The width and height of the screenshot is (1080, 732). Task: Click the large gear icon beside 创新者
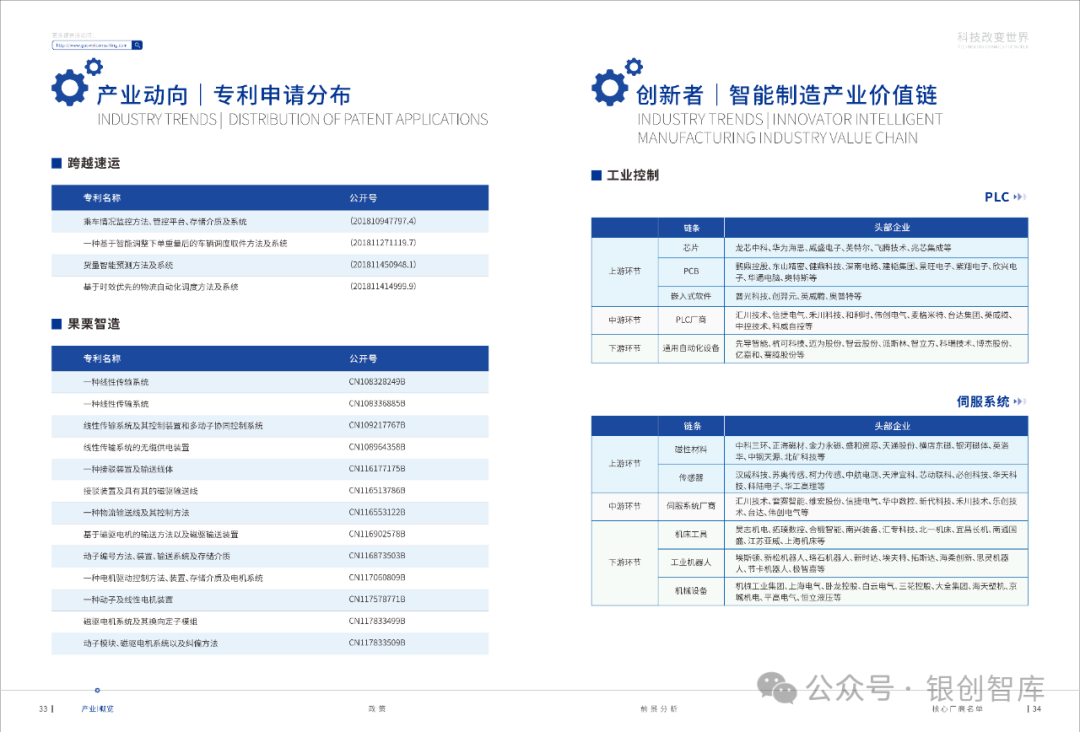click(609, 87)
